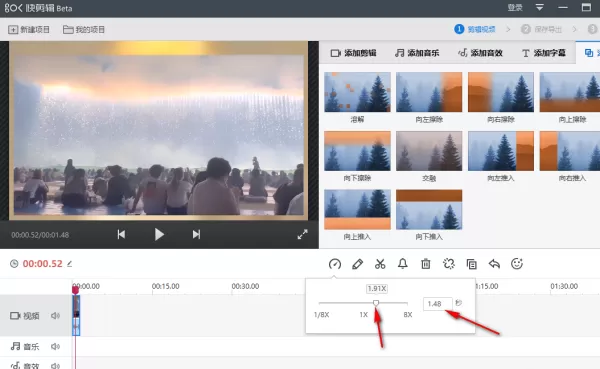
Task: Click the partly visible transitions tab icon
Action: [589, 53]
